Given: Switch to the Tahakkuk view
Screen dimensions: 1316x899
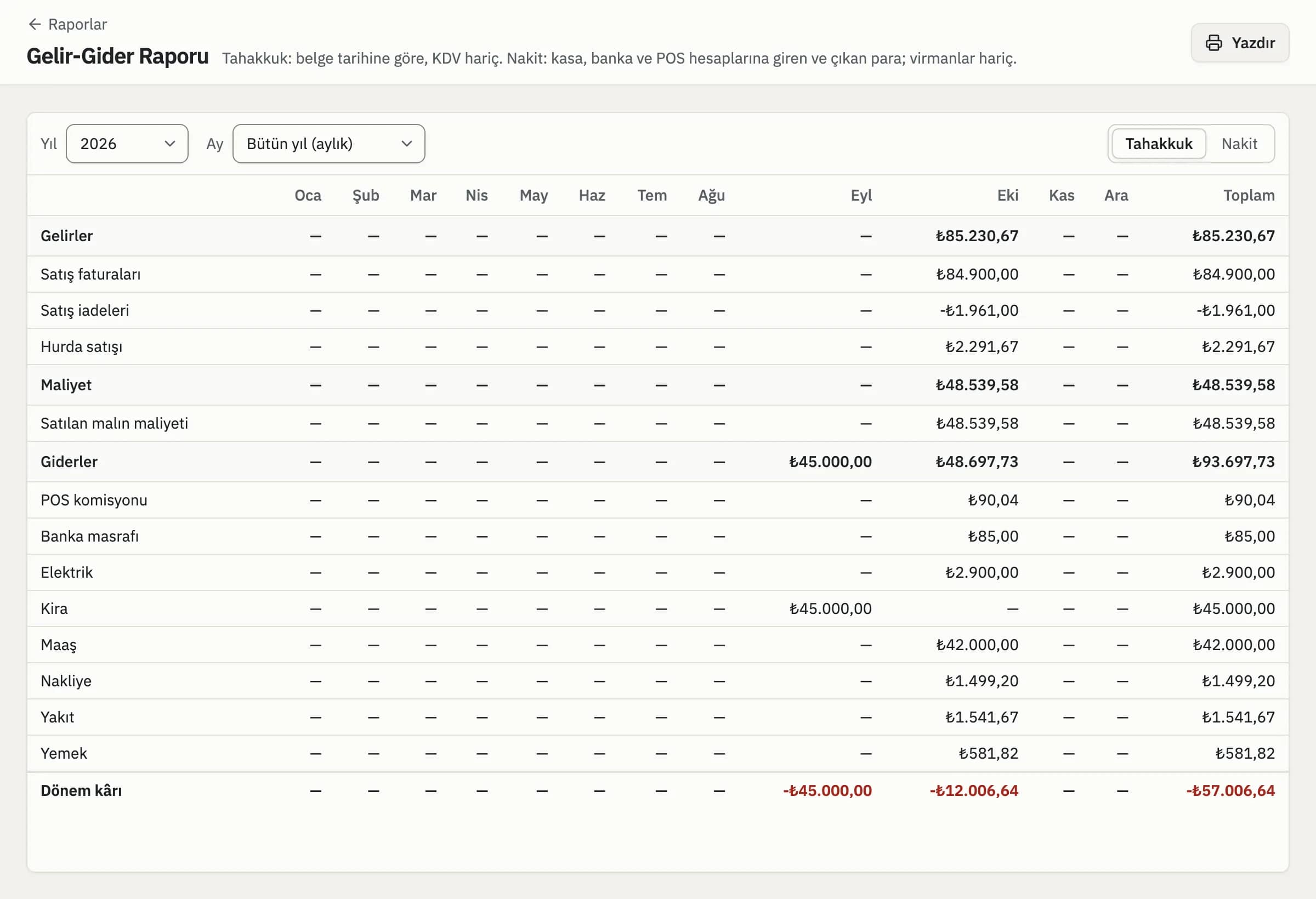Looking at the screenshot, I should (1159, 144).
